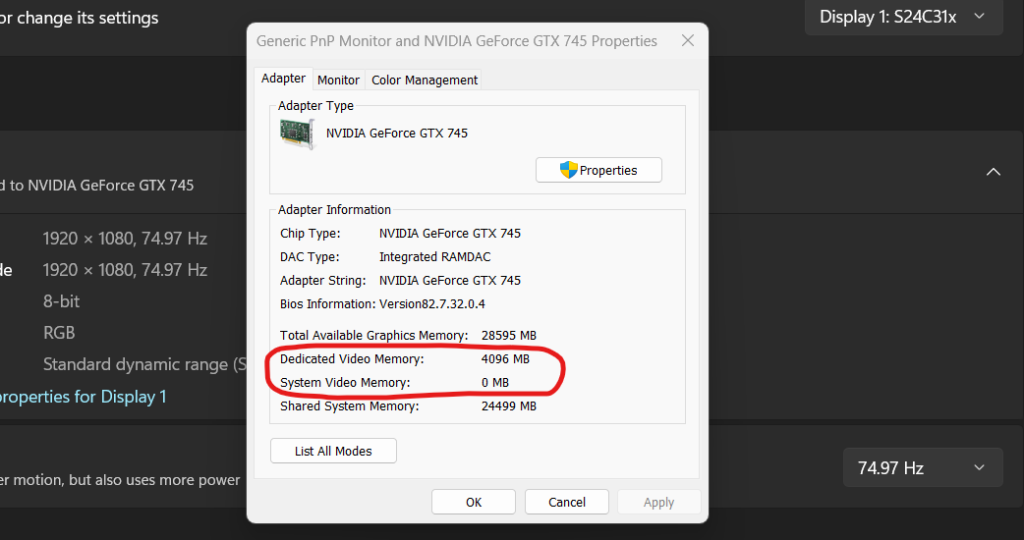Viewport: 1024px width, 540px height.
Task: Click the dialog title bar text
Action: [456, 40]
